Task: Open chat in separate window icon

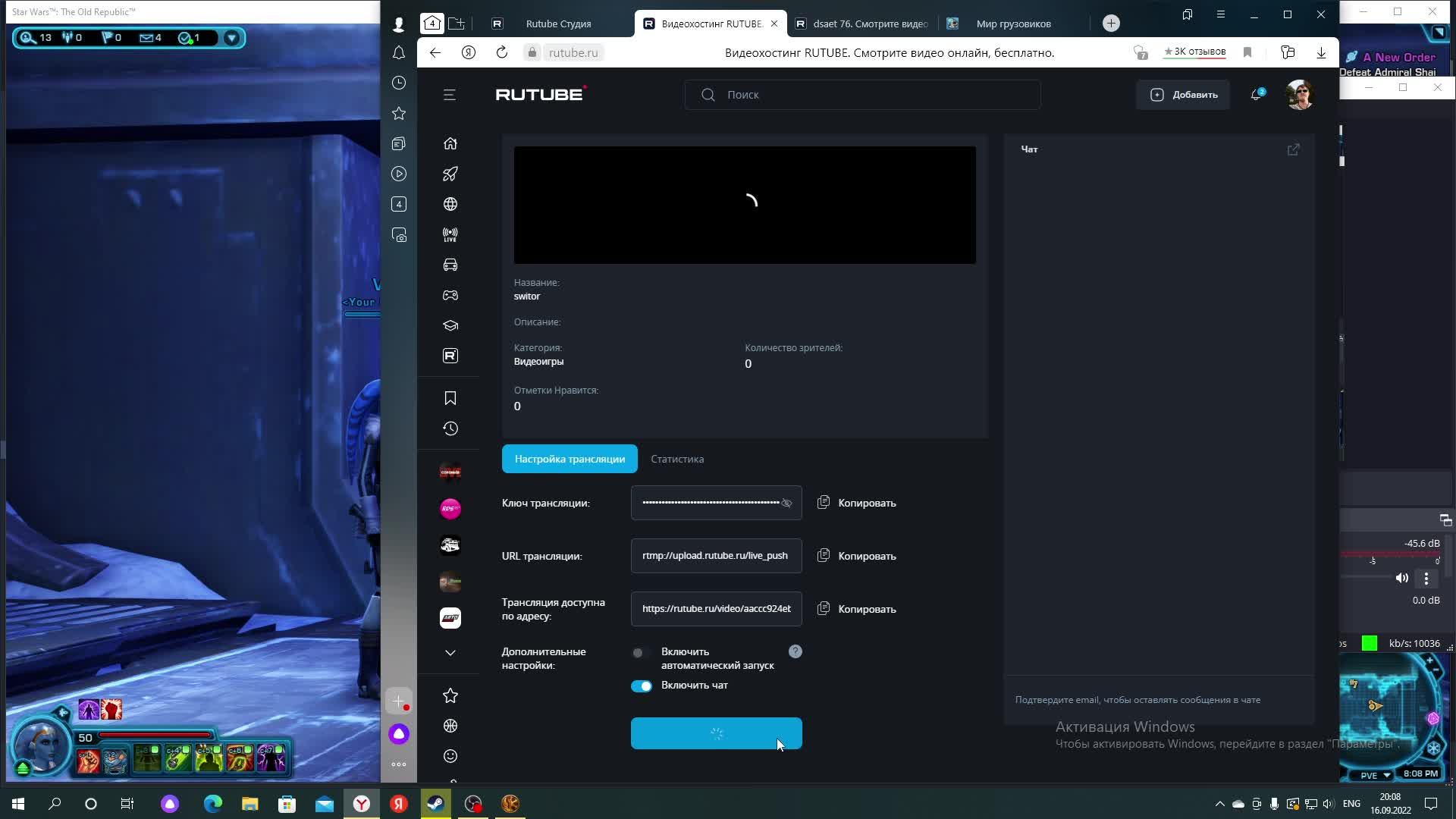Action: pos(1293,149)
